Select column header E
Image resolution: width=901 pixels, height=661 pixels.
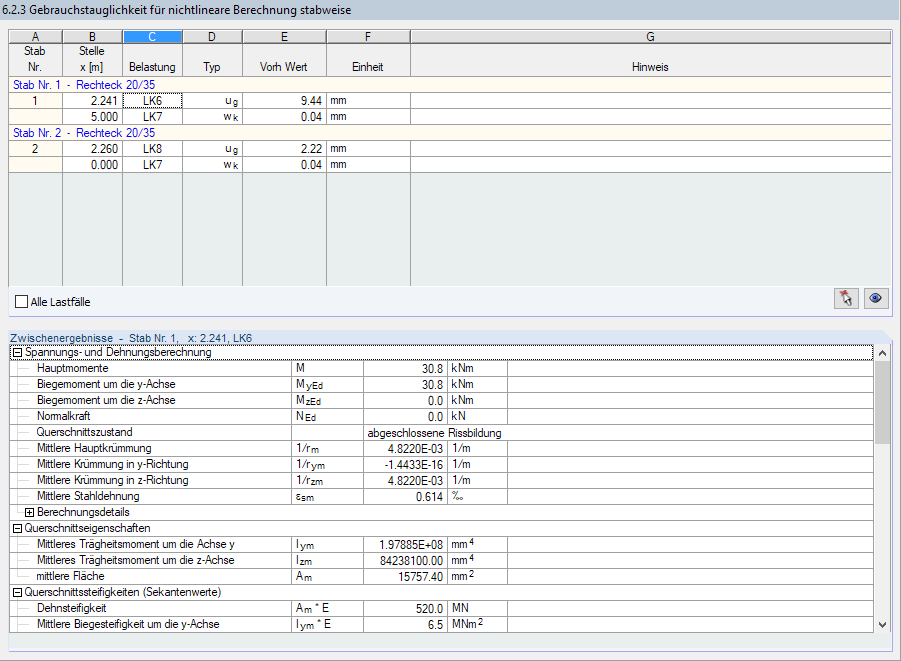(284, 37)
